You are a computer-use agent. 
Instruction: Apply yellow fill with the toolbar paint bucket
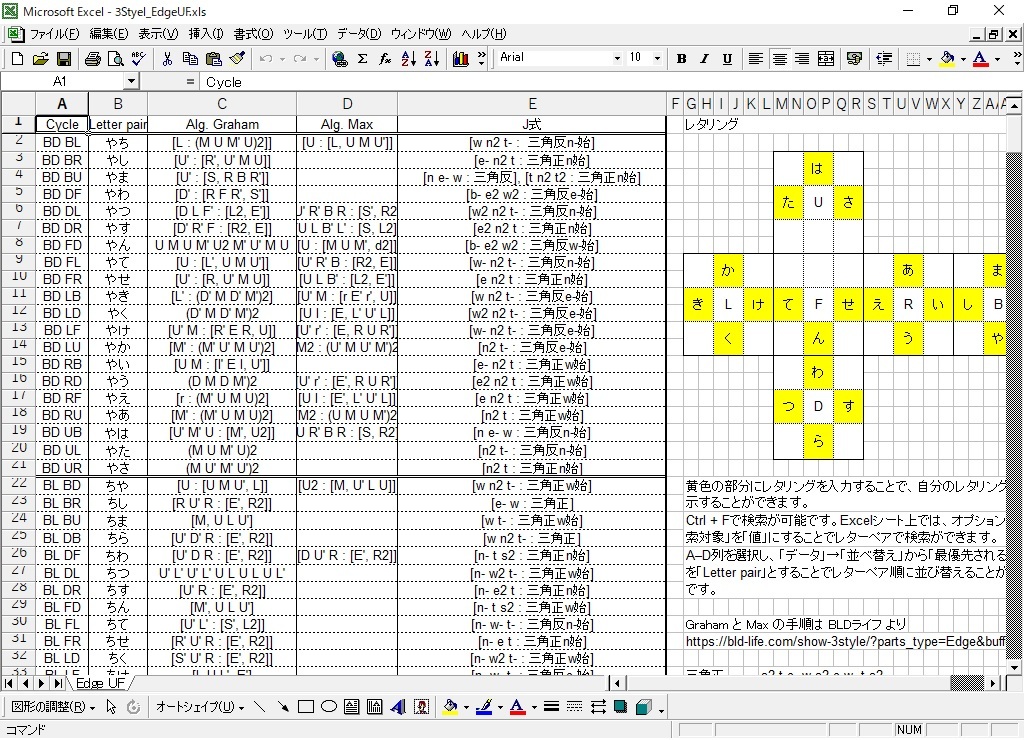point(948,59)
